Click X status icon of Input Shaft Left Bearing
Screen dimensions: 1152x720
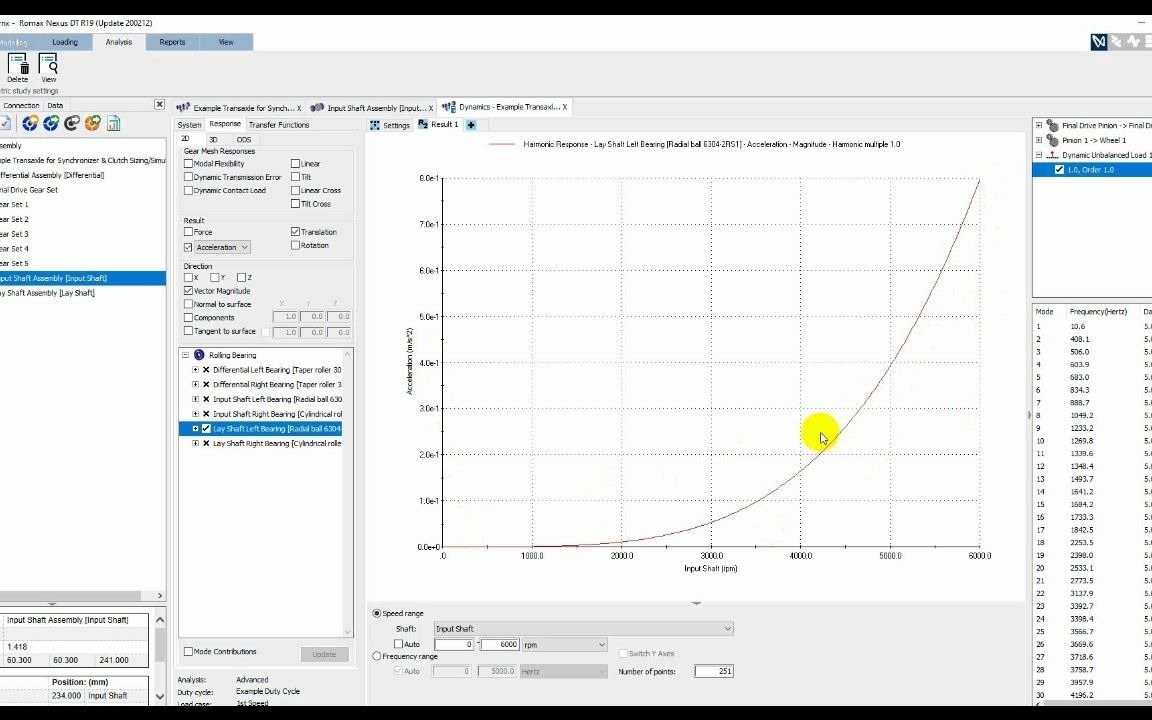point(206,399)
